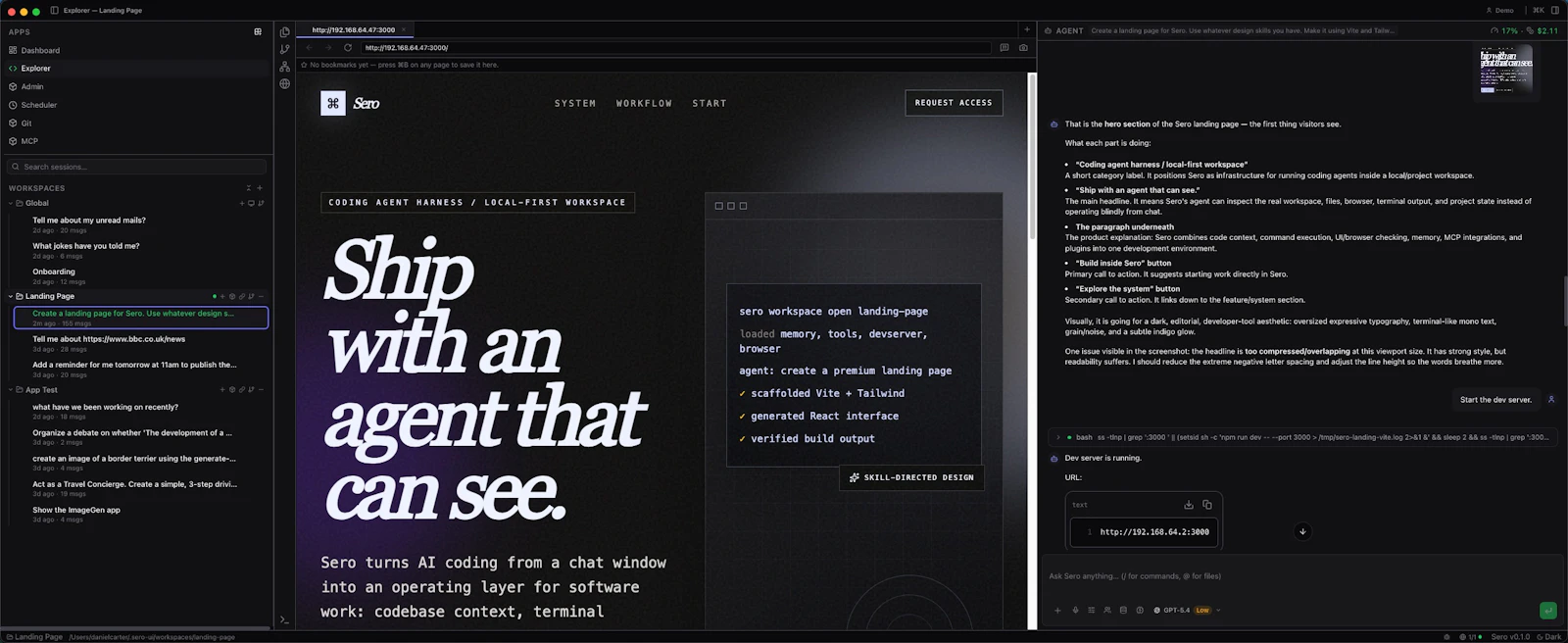This screenshot has height=643, width=1568.
Task: Click the git branch icon in Global row
Action: point(261,203)
